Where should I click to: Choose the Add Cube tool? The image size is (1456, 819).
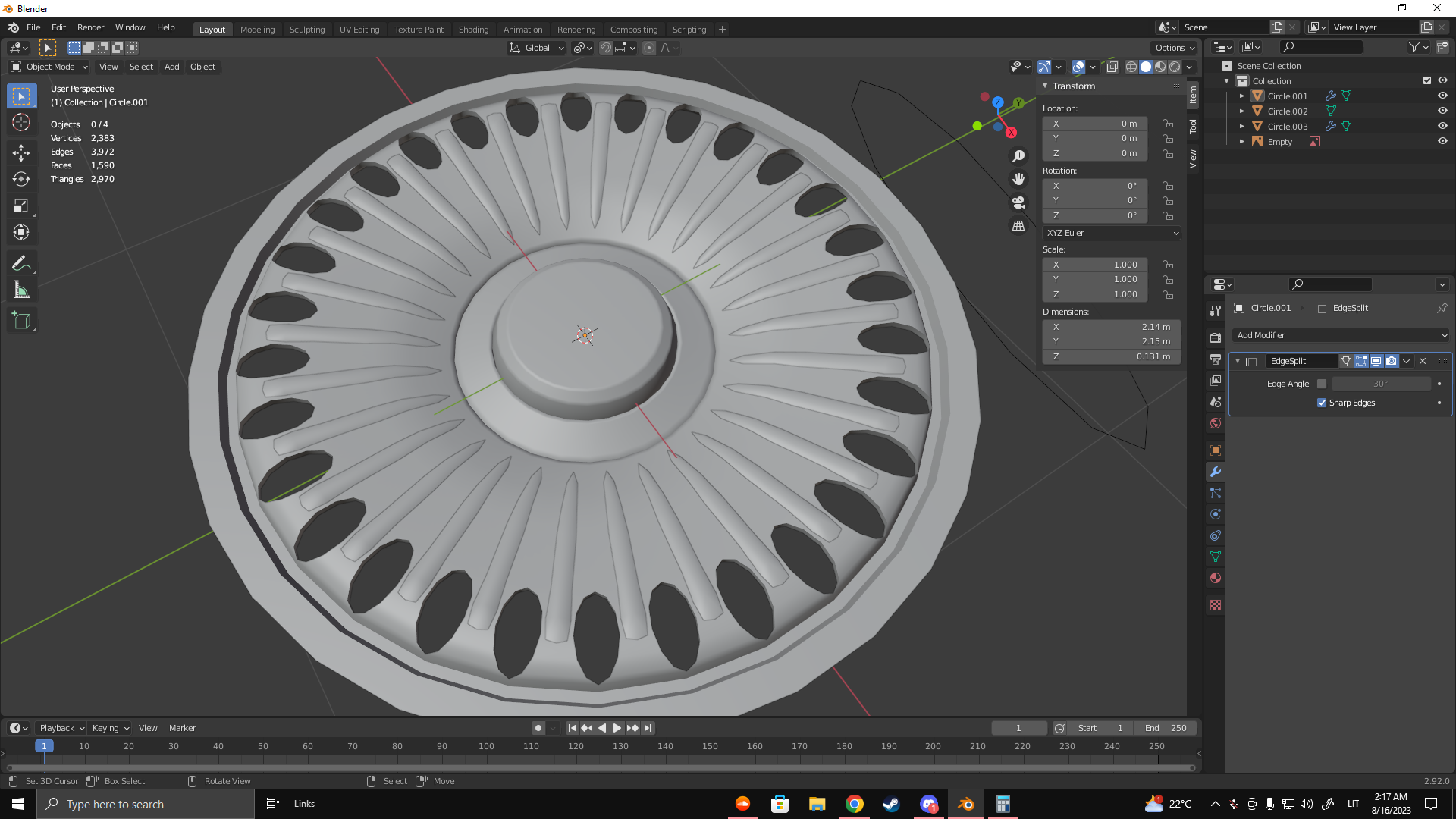point(21,321)
